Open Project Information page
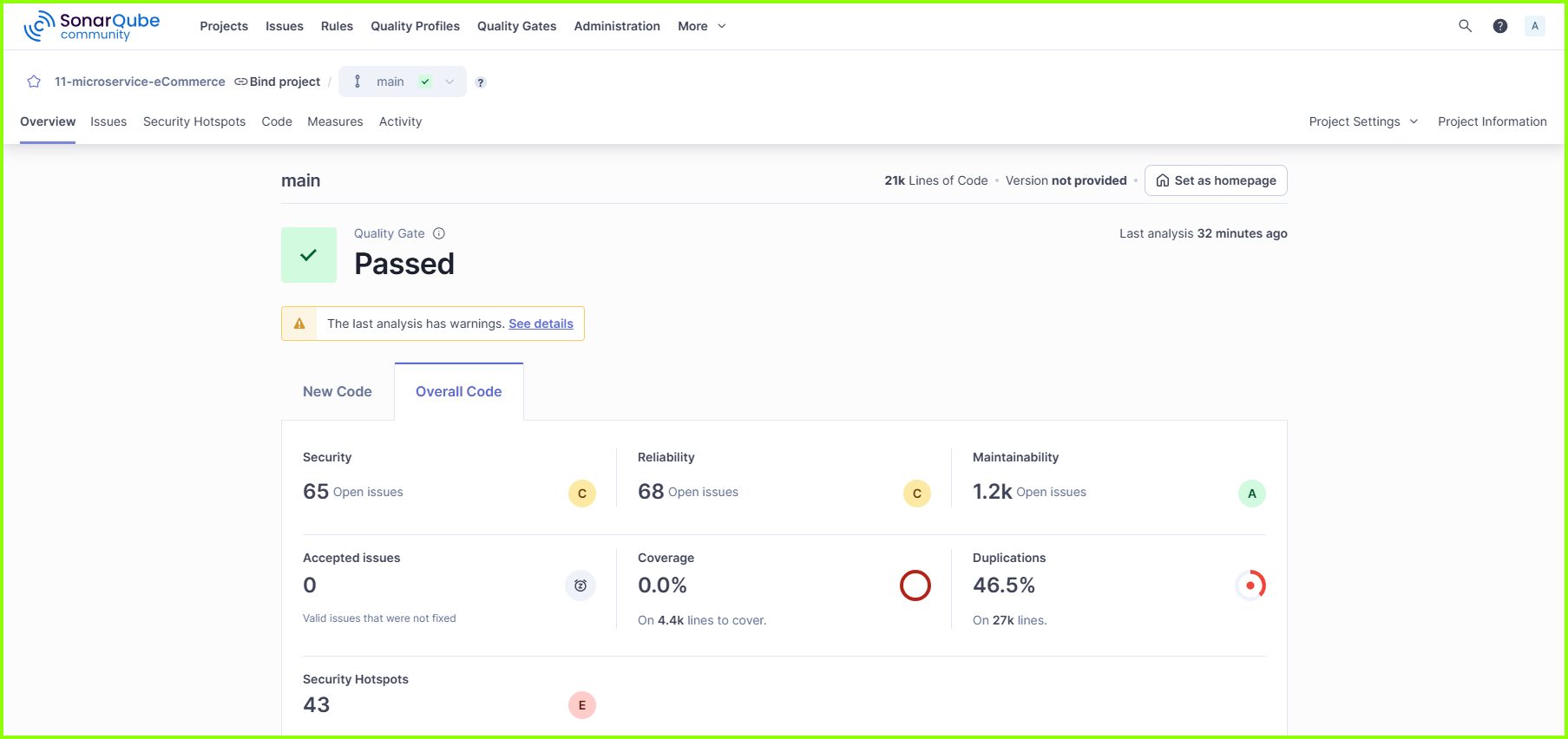 tap(1493, 121)
